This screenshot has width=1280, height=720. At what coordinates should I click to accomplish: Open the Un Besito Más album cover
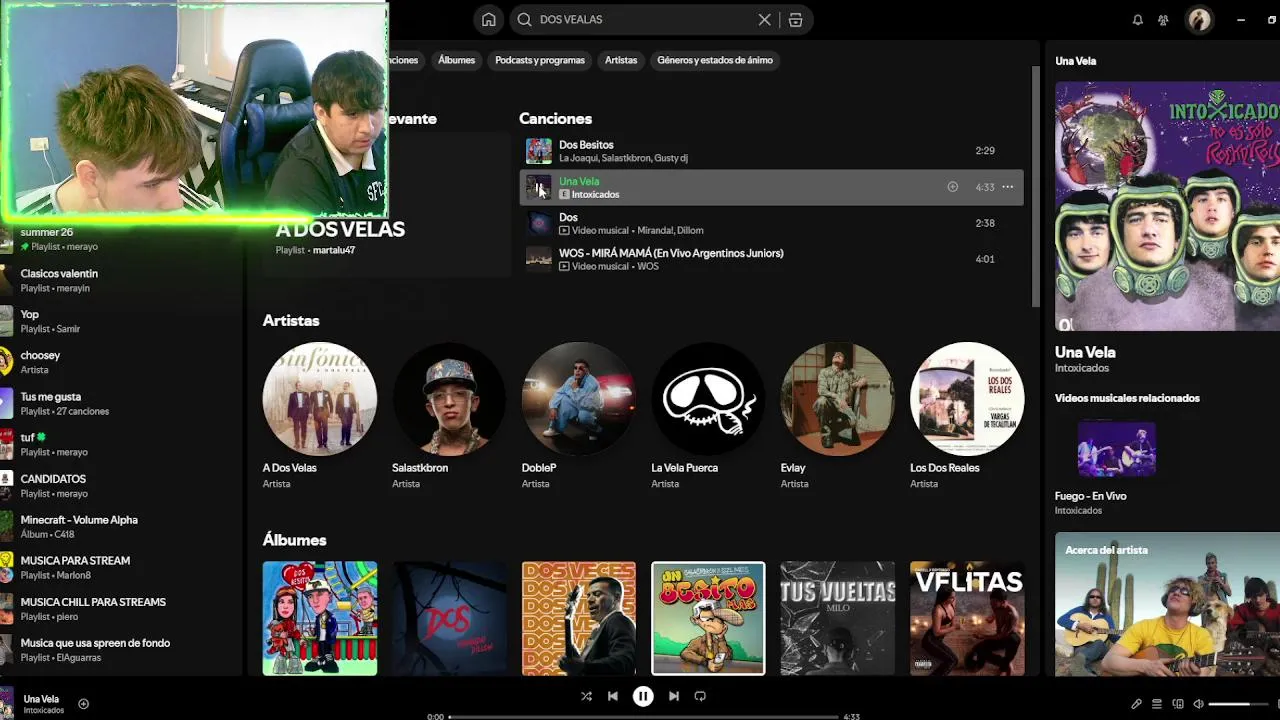(x=708, y=618)
